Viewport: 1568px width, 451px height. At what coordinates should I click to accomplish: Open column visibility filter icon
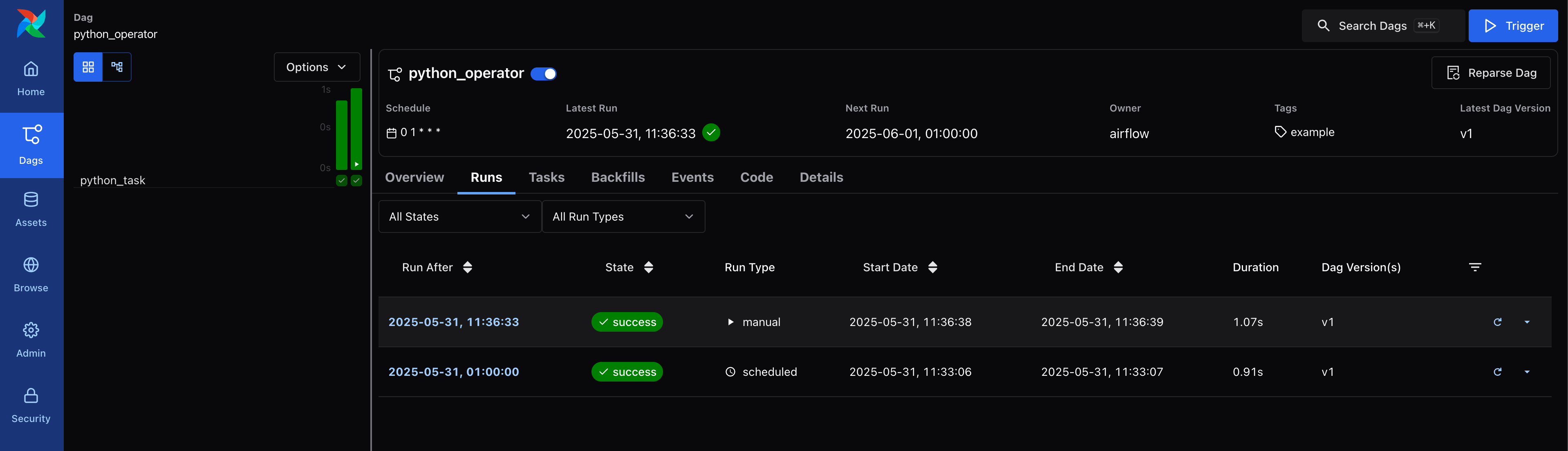coord(1475,267)
